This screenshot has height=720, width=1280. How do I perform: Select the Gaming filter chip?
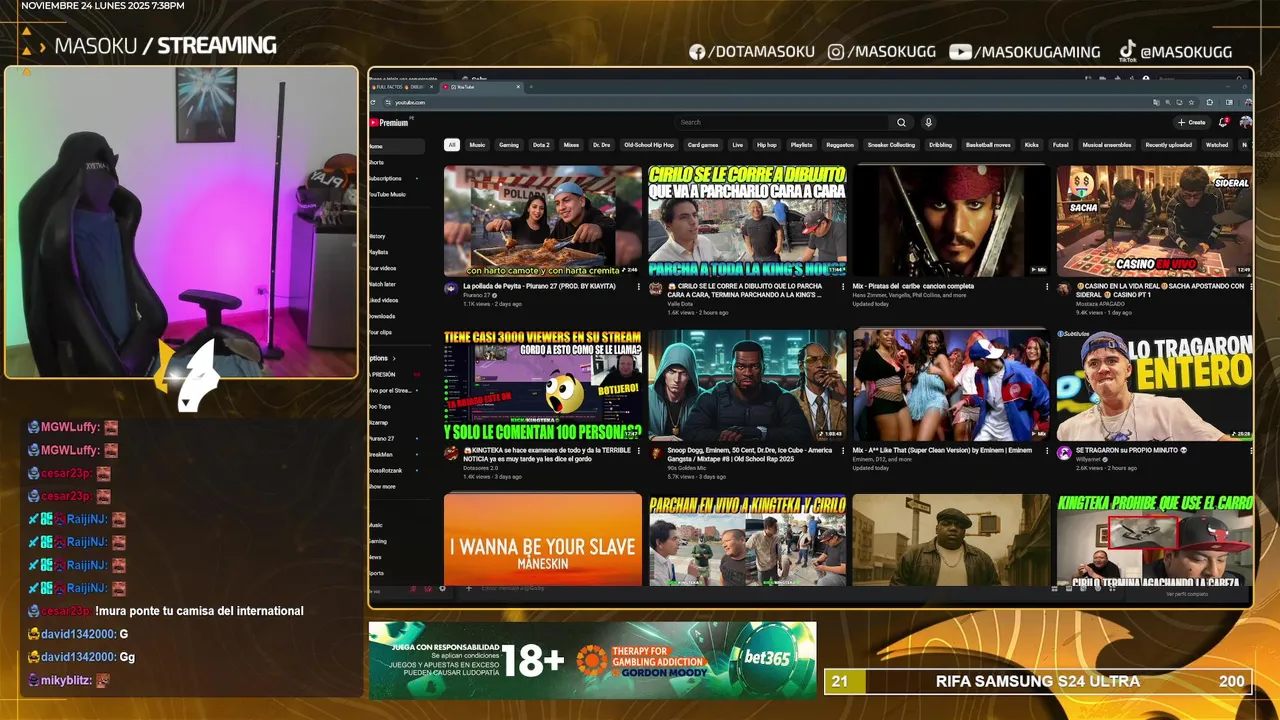pos(509,145)
